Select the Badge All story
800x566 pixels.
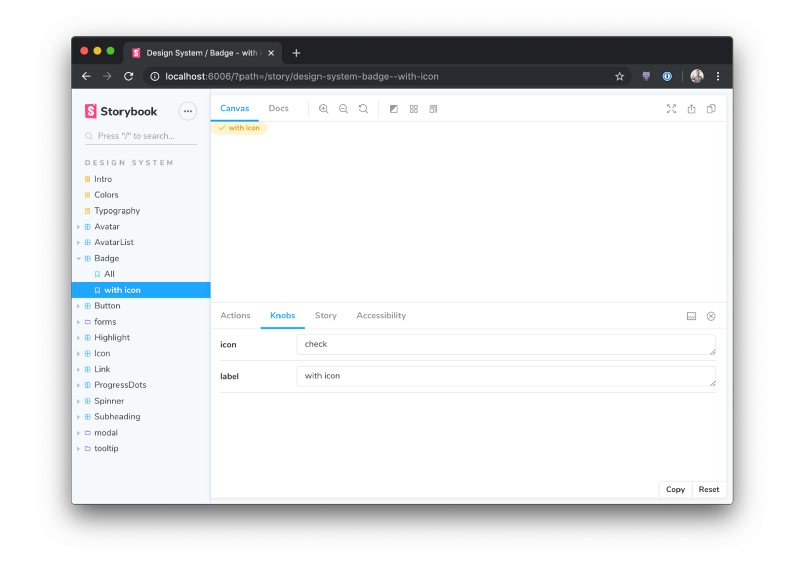pos(109,274)
